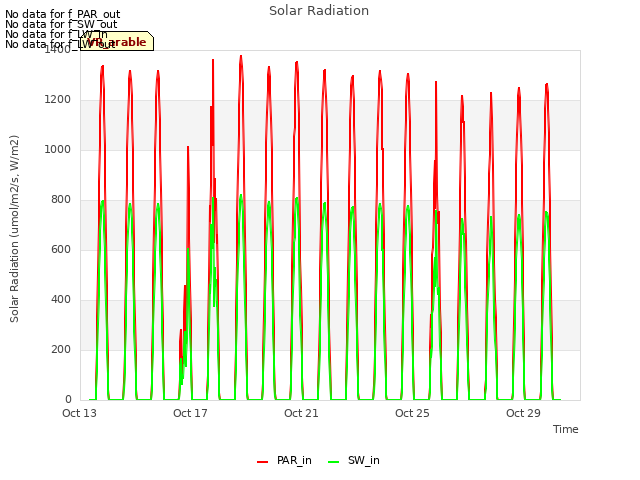Click the 800 y-axis tick label
Viewport: 640px width, 480px height.
pyautogui.click(x=61, y=200)
